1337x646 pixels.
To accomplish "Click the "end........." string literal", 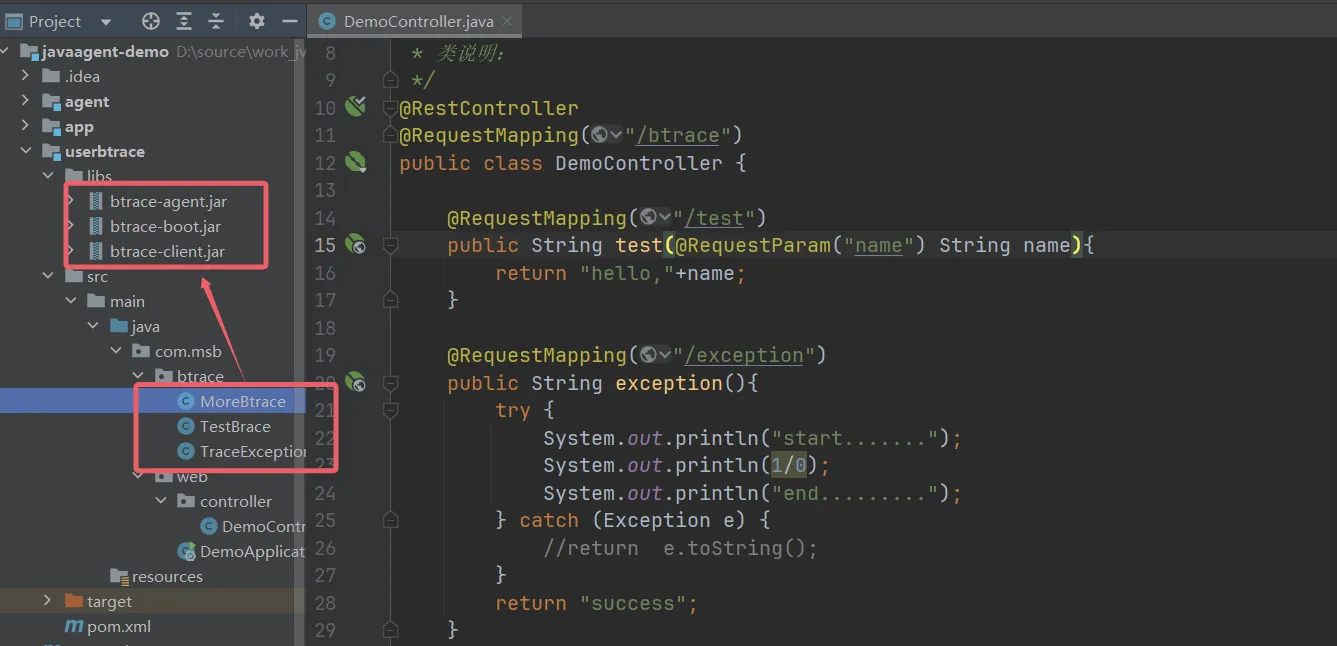I will pos(855,493).
